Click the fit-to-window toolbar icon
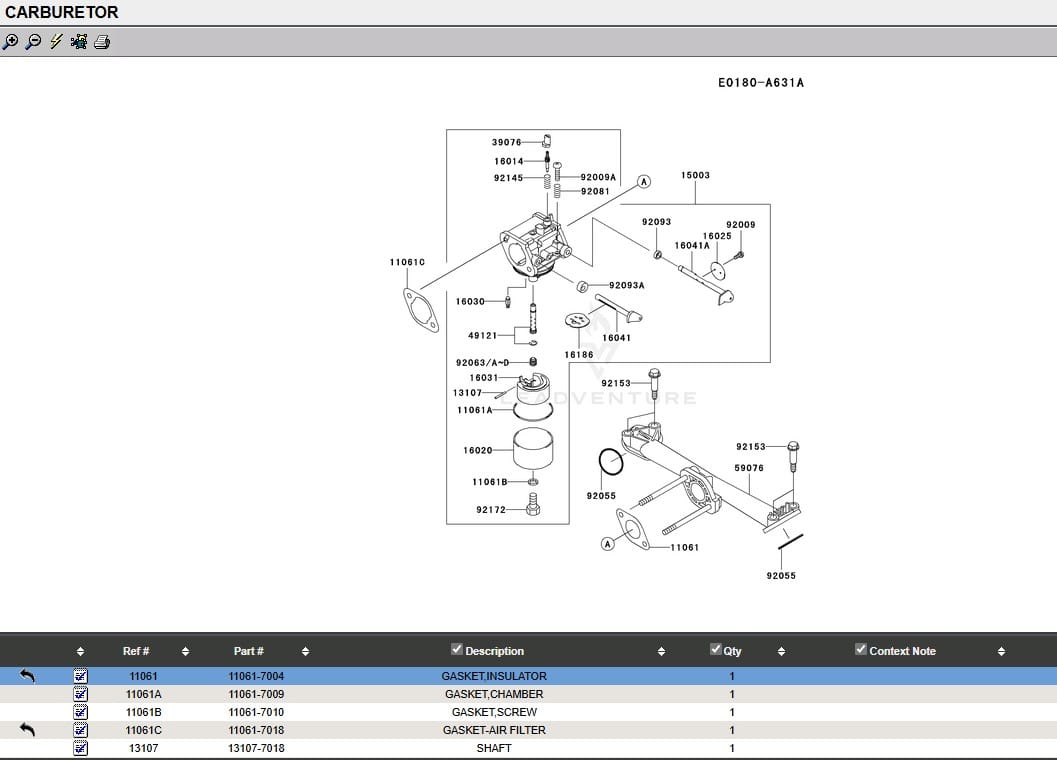The image size is (1057, 760). coord(79,42)
